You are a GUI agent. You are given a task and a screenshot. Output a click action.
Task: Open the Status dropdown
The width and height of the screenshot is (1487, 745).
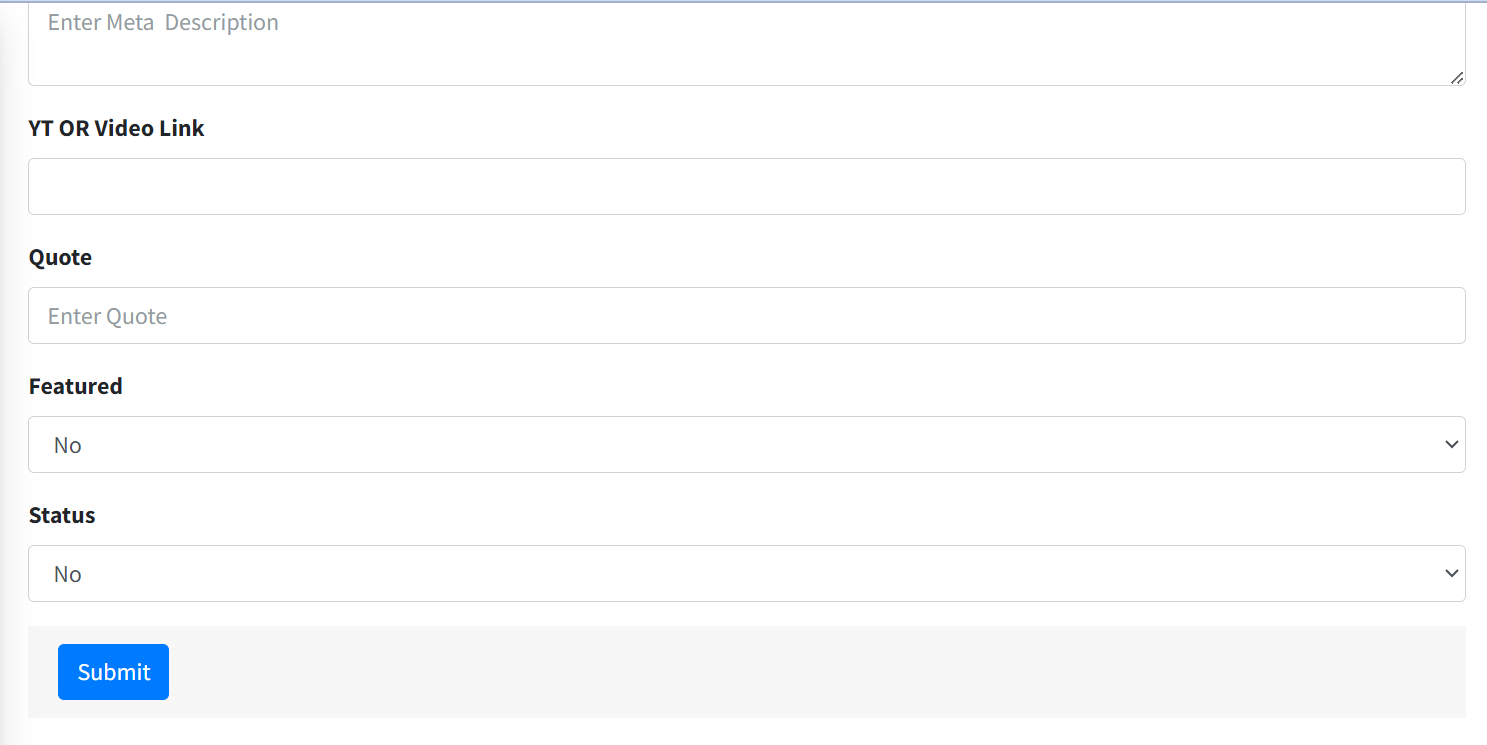[746, 574]
